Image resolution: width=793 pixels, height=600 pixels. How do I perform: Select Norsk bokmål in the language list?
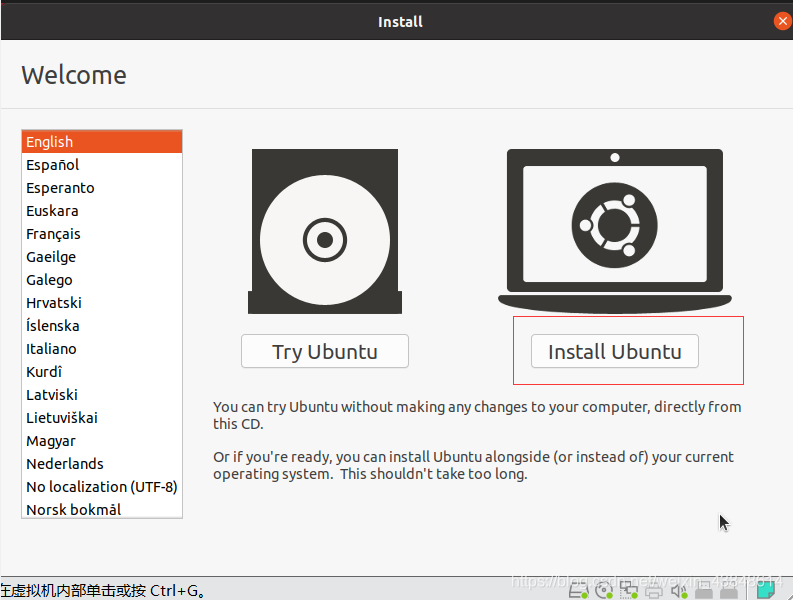[102, 509]
